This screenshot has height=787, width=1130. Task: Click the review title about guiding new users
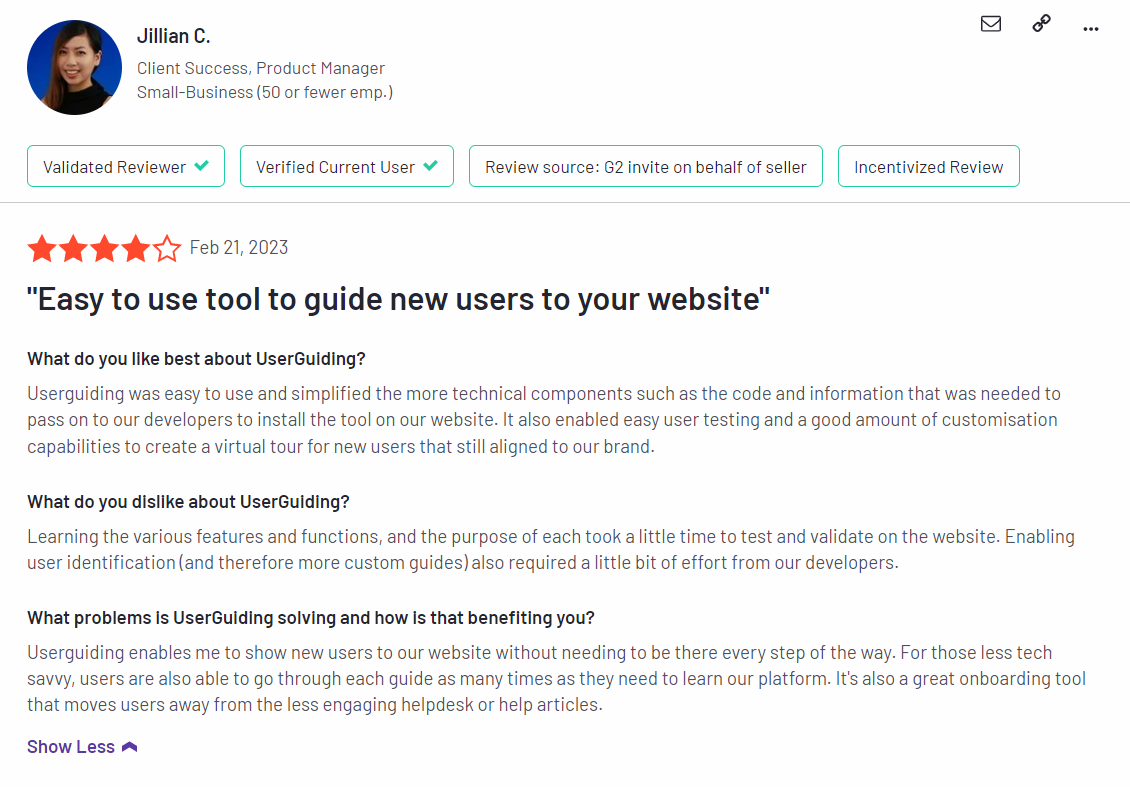[399, 299]
